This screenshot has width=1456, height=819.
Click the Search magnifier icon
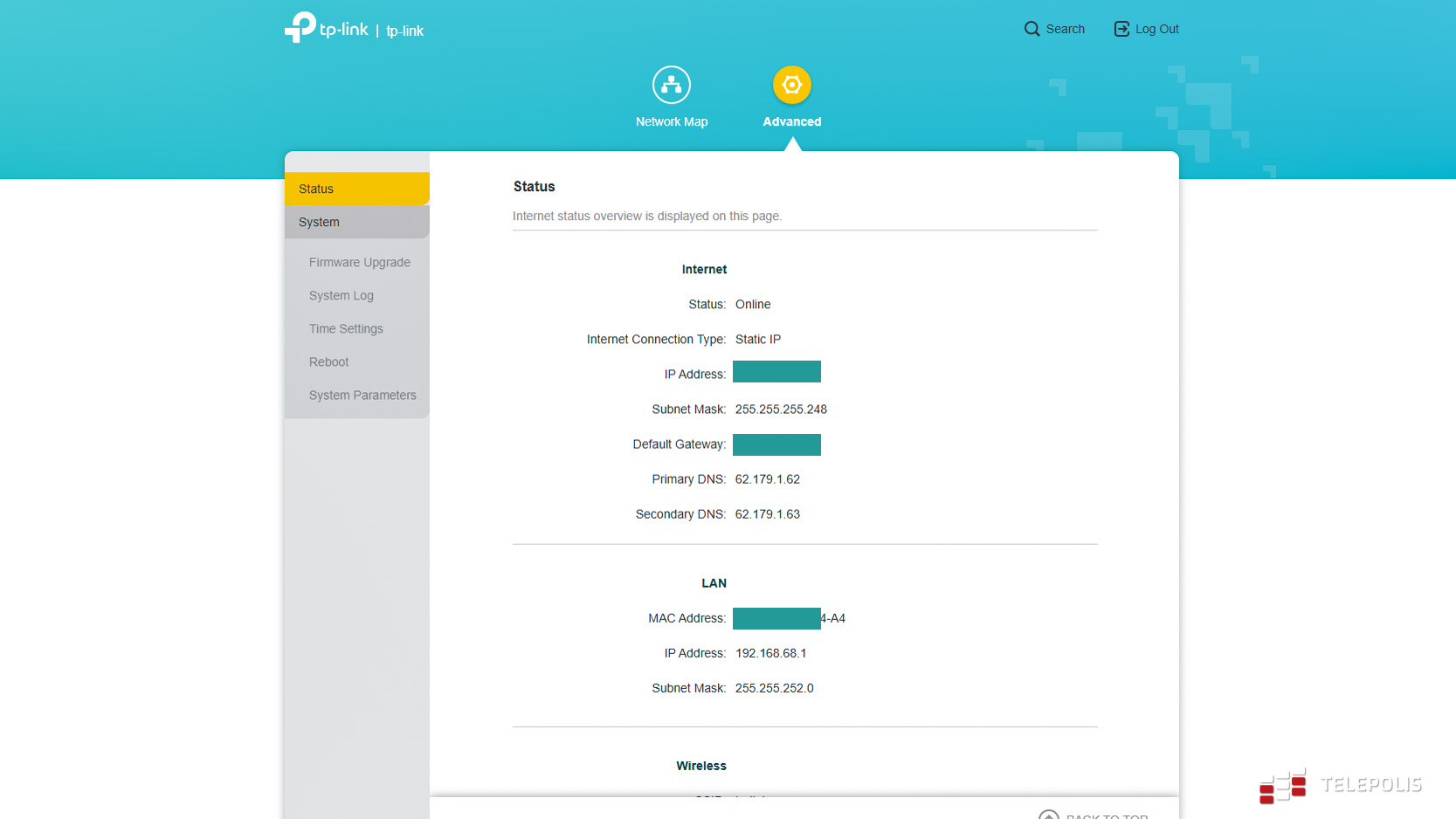pyautogui.click(x=1032, y=29)
